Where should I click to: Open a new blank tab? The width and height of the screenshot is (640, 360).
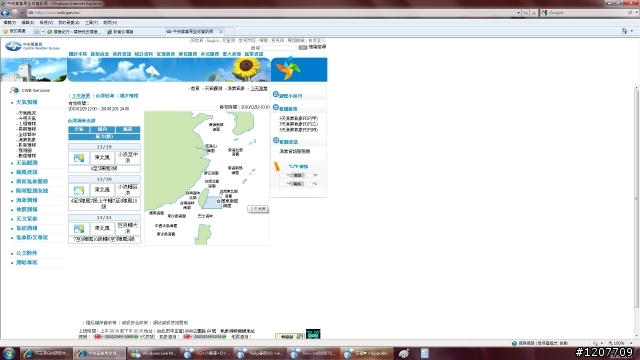[x=230, y=31]
